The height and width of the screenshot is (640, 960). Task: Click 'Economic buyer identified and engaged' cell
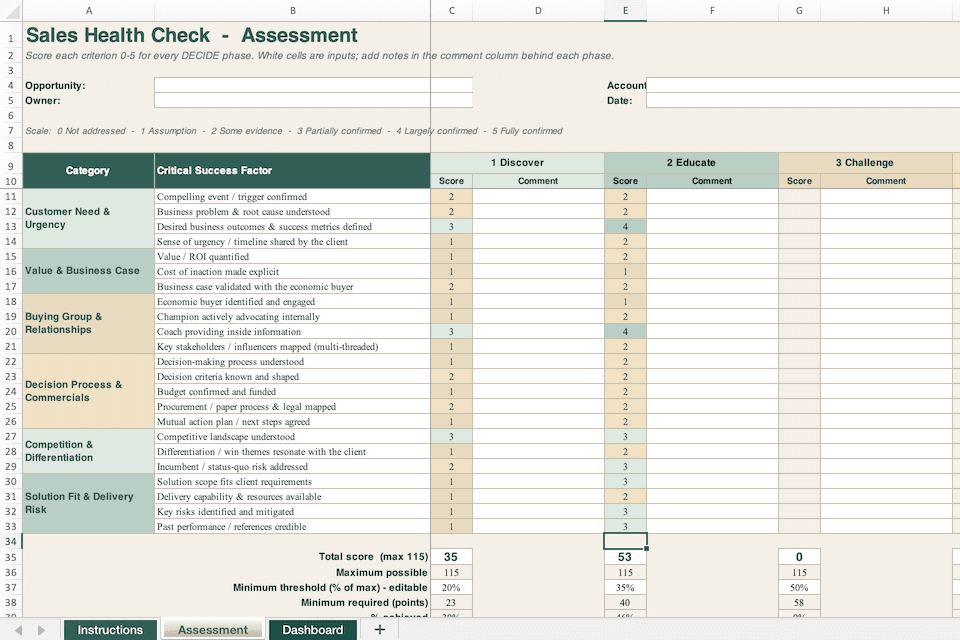(293, 301)
